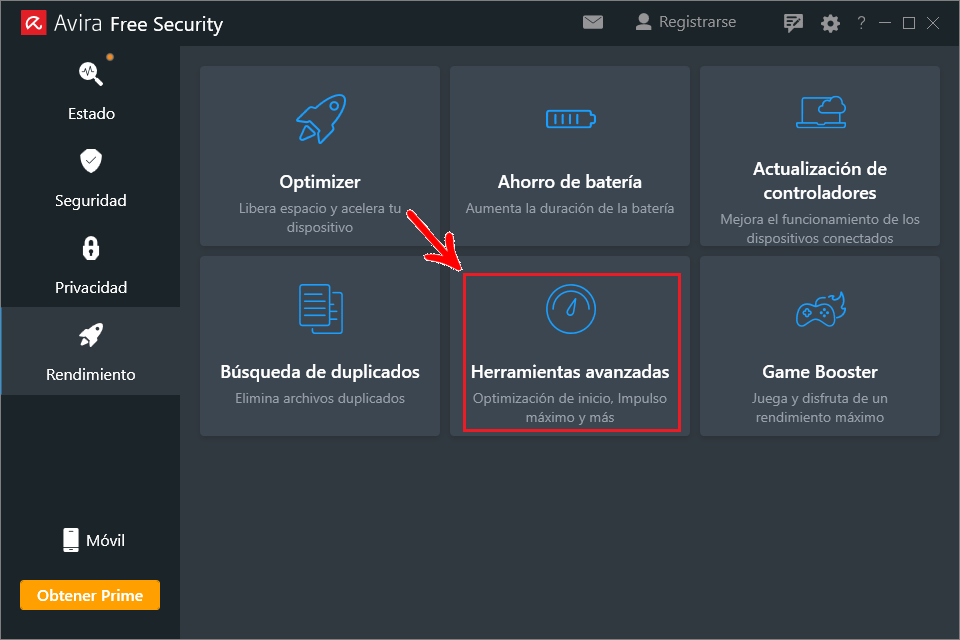Click the Avira Free Security title text
960x640 pixels.
click(138, 23)
